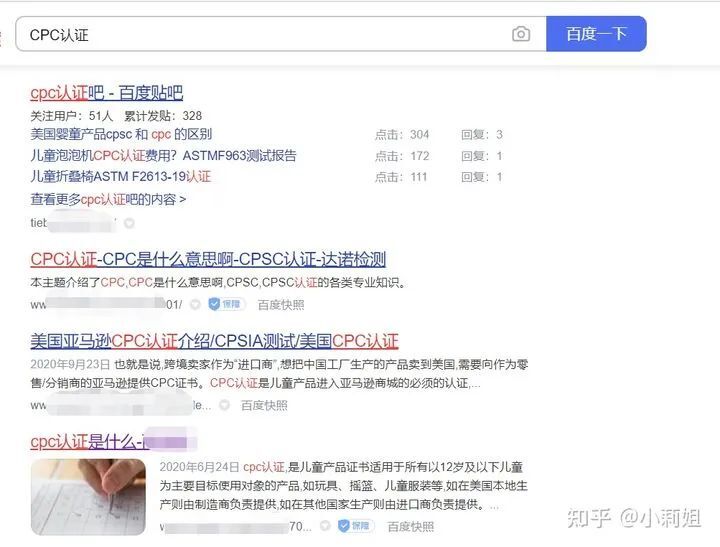Screen dimensions: 720x547
Task: Open 百度快照 for the 美国亚马逊 result
Action: (264, 405)
